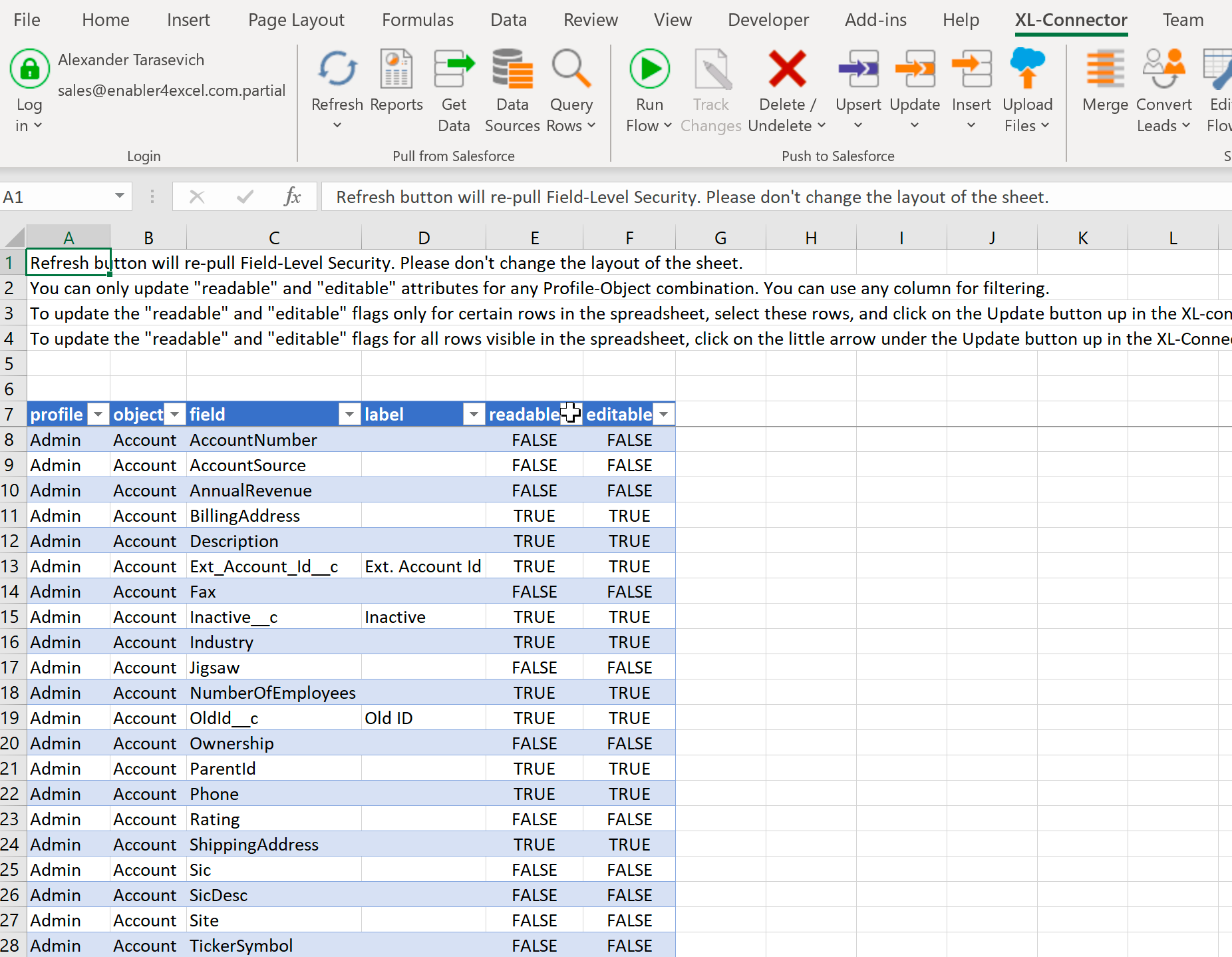Image resolution: width=1232 pixels, height=957 pixels.
Task: Select the Inactive__c field cell
Action: click(x=274, y=617)
